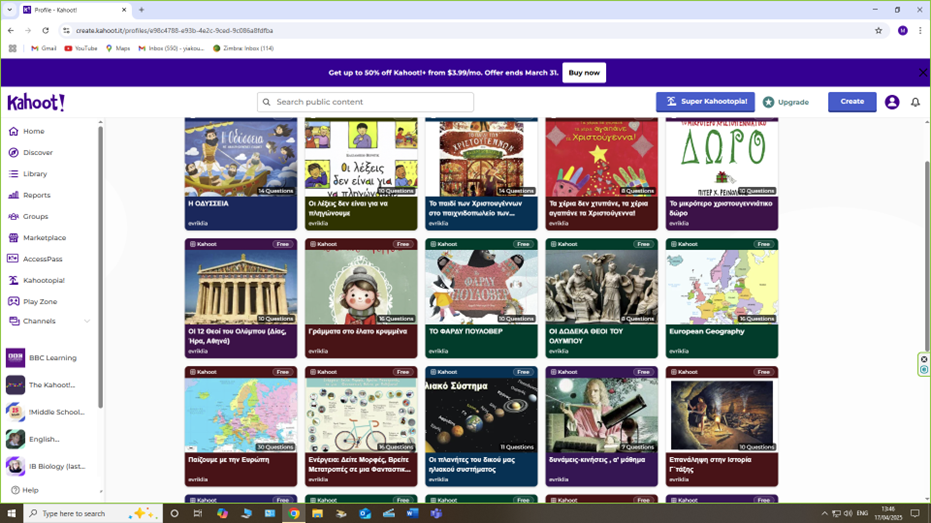The width and height of the screenshot is (931, 523).
Task: Open the Maps bookmark
Action: click(x=118, y=48)
